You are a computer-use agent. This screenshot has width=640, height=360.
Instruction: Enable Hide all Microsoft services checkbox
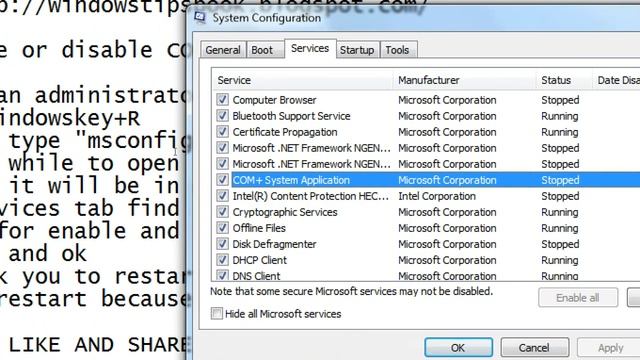point(217,313)
